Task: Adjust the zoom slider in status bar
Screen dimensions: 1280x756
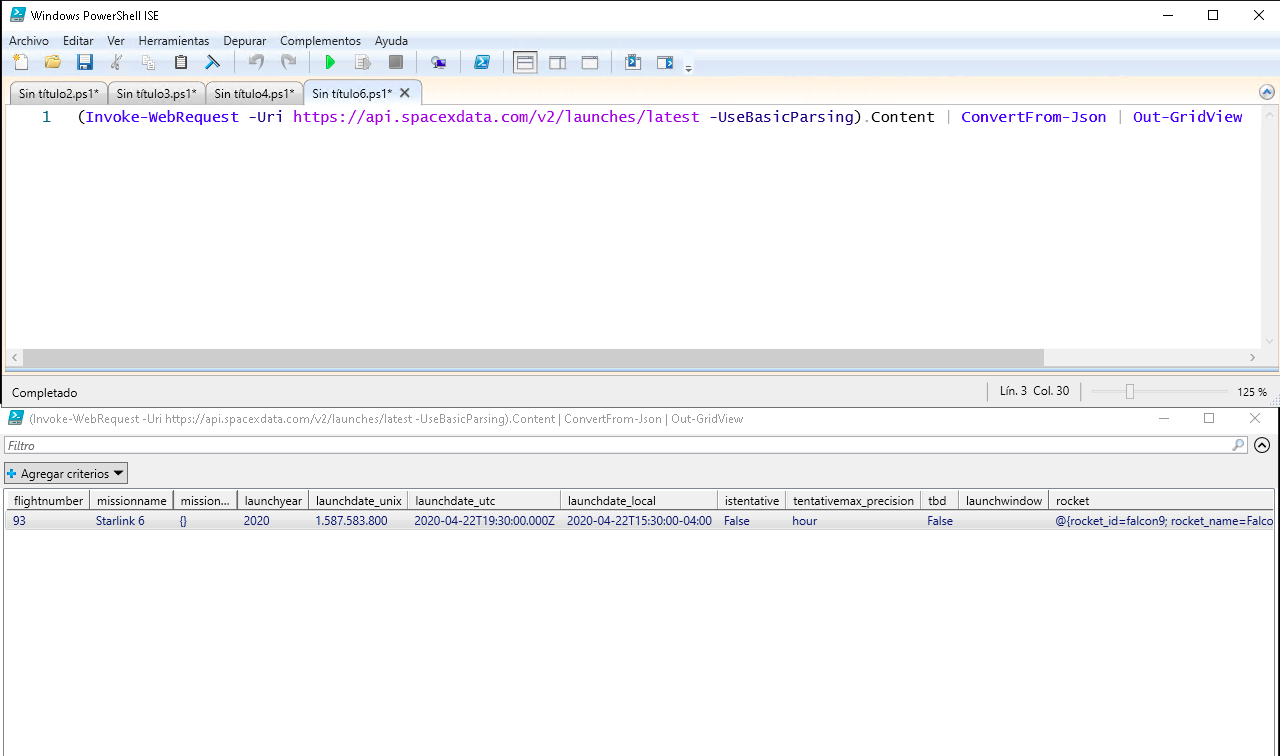Action: click(x=1130, y=392)
